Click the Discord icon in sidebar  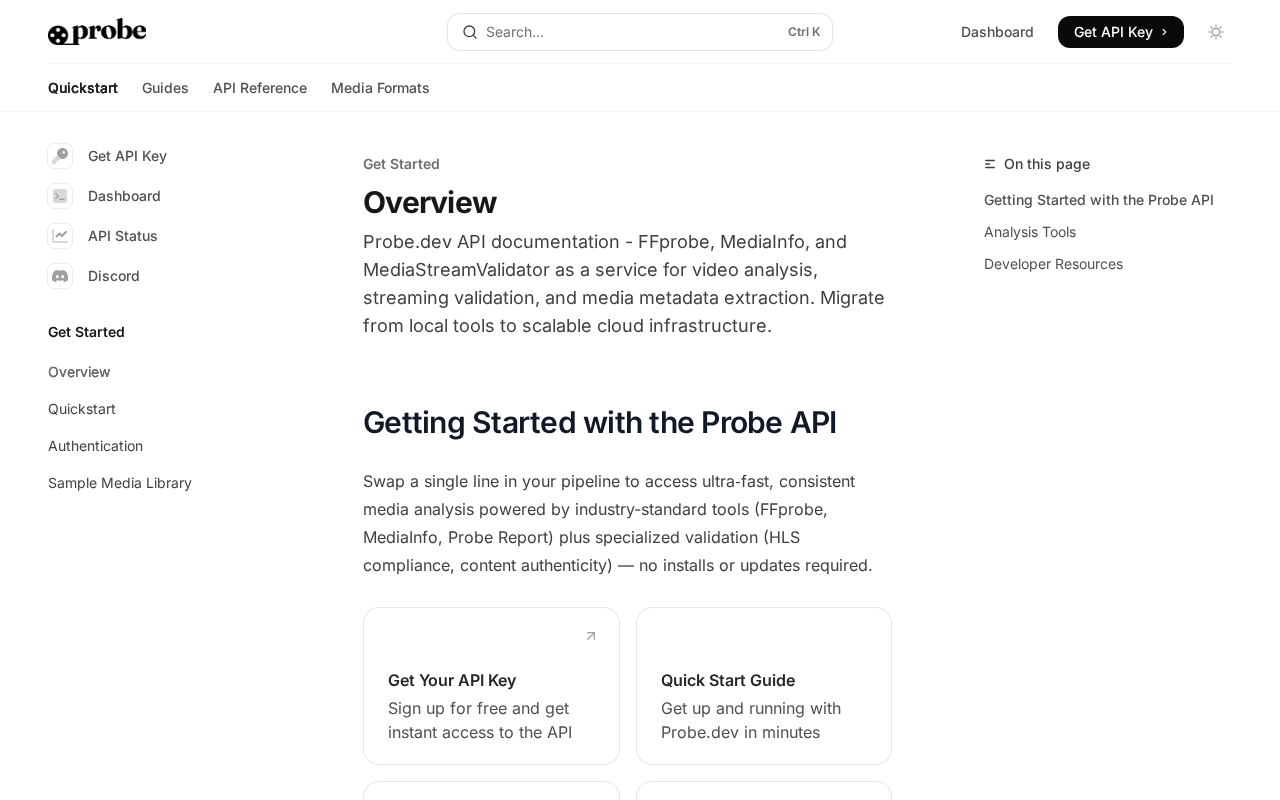click(60, 276)
